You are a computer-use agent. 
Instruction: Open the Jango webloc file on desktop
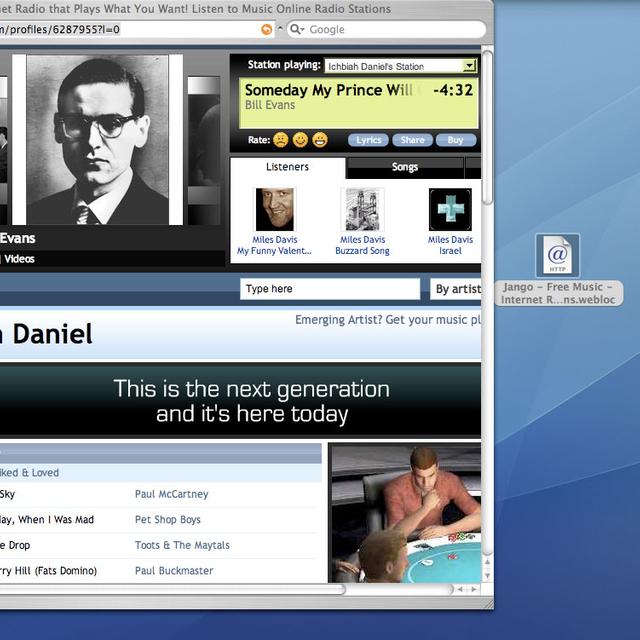click(x=558, y=269)
